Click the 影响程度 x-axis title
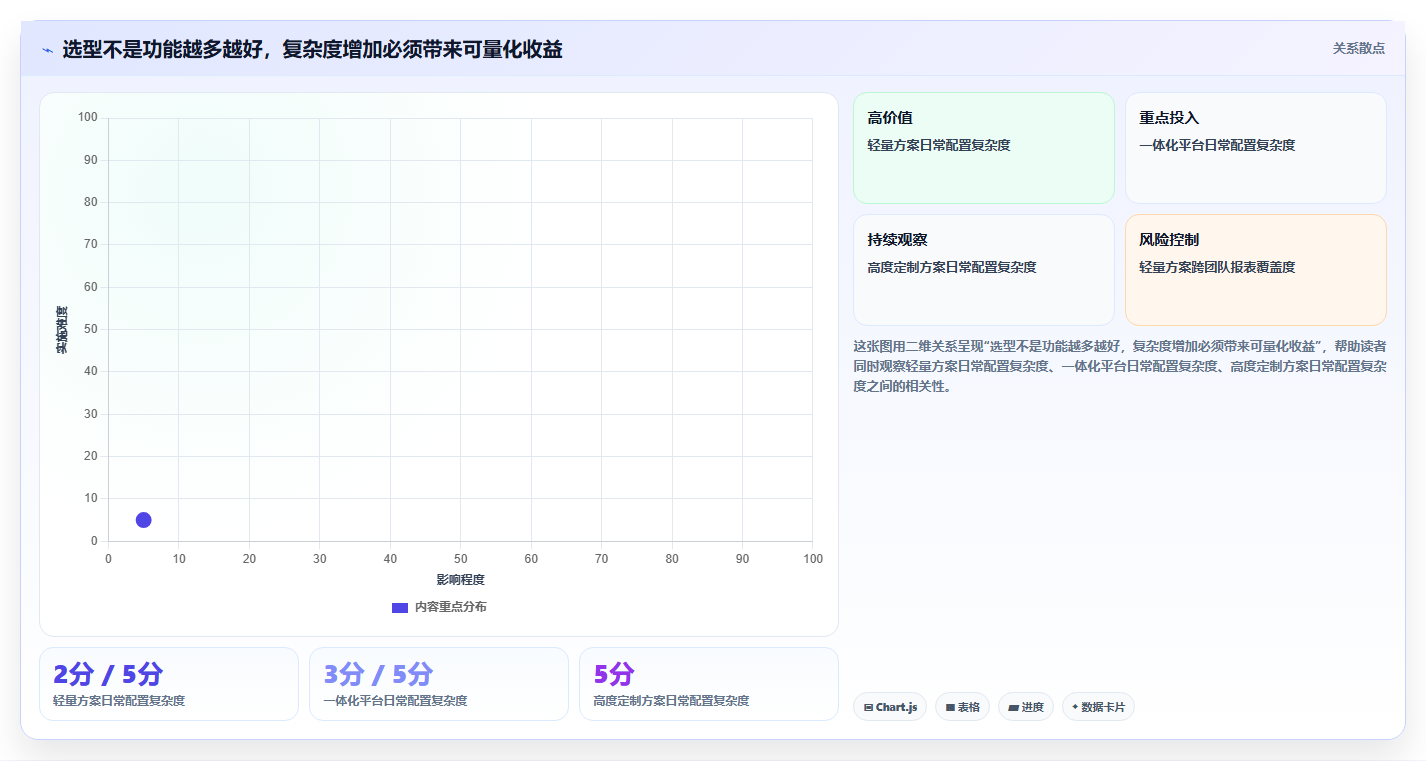 pyautogui.click(x=460, y=580)
